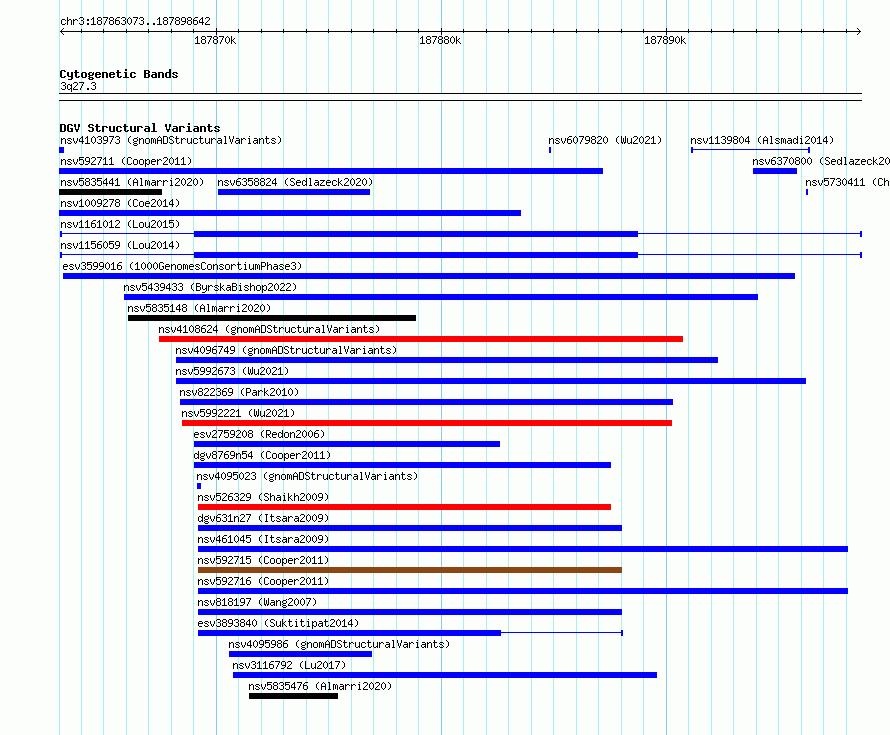This screenshot has width=890, height=735.
Task: Click nsv5835148 (Almarri2020) black bar
Action: [x=272, y=318]
